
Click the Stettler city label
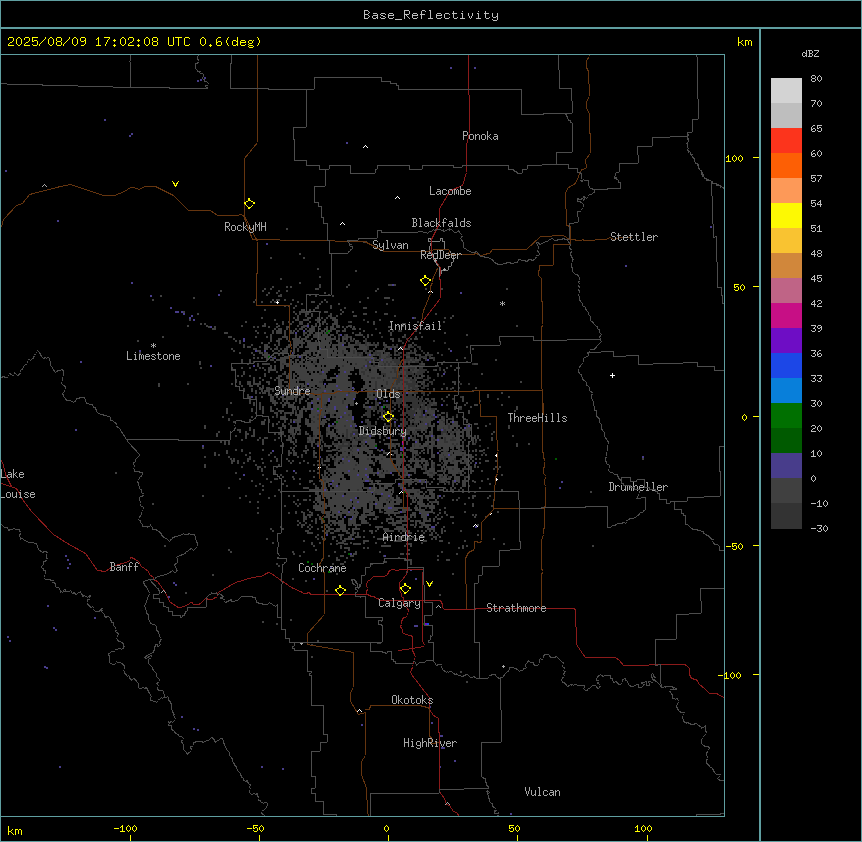[633, 237]
